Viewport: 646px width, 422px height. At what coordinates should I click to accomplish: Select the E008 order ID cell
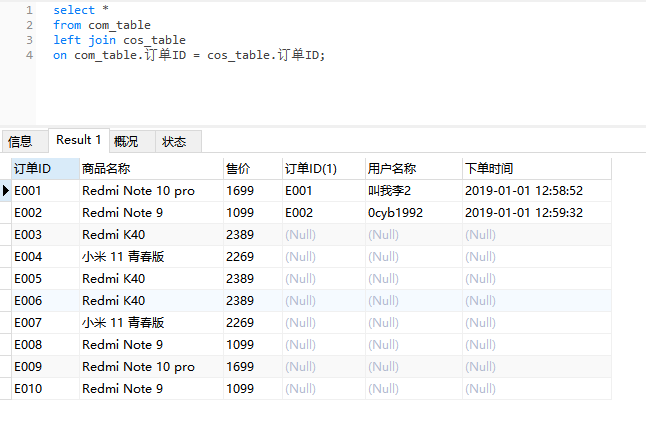45,345
